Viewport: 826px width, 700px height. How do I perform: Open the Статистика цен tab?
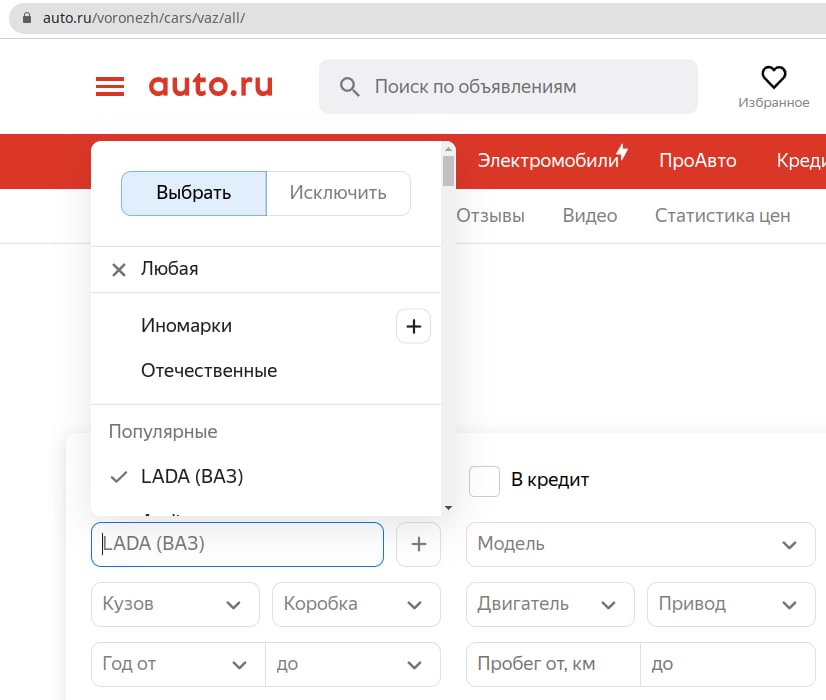723,215
